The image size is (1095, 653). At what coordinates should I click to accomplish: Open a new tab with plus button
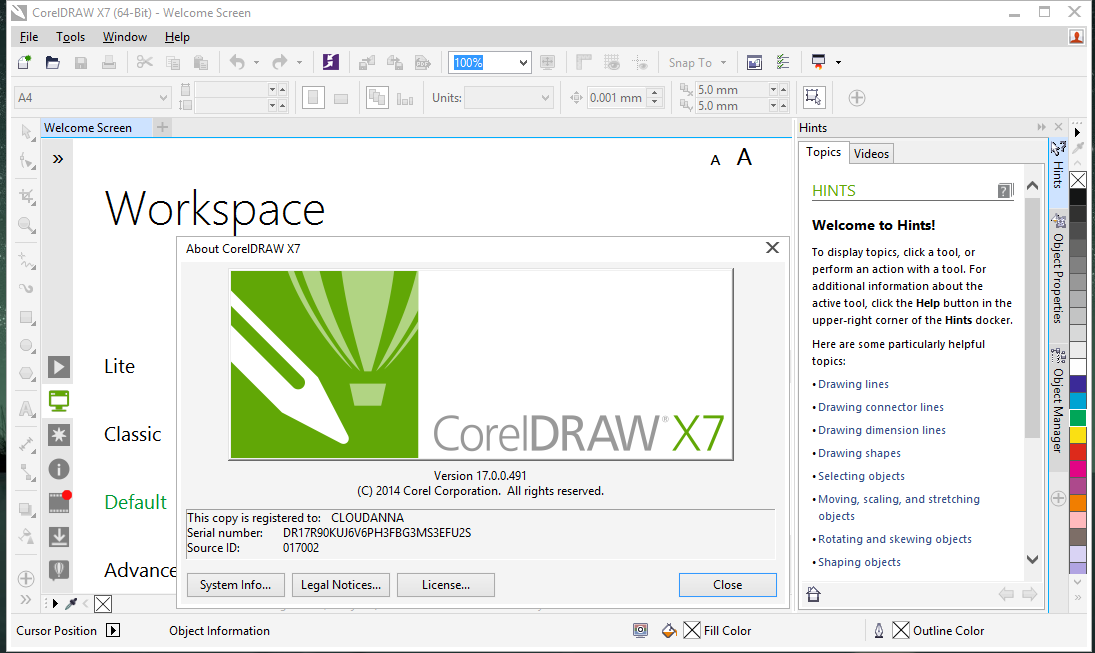(x=162, y=127)
